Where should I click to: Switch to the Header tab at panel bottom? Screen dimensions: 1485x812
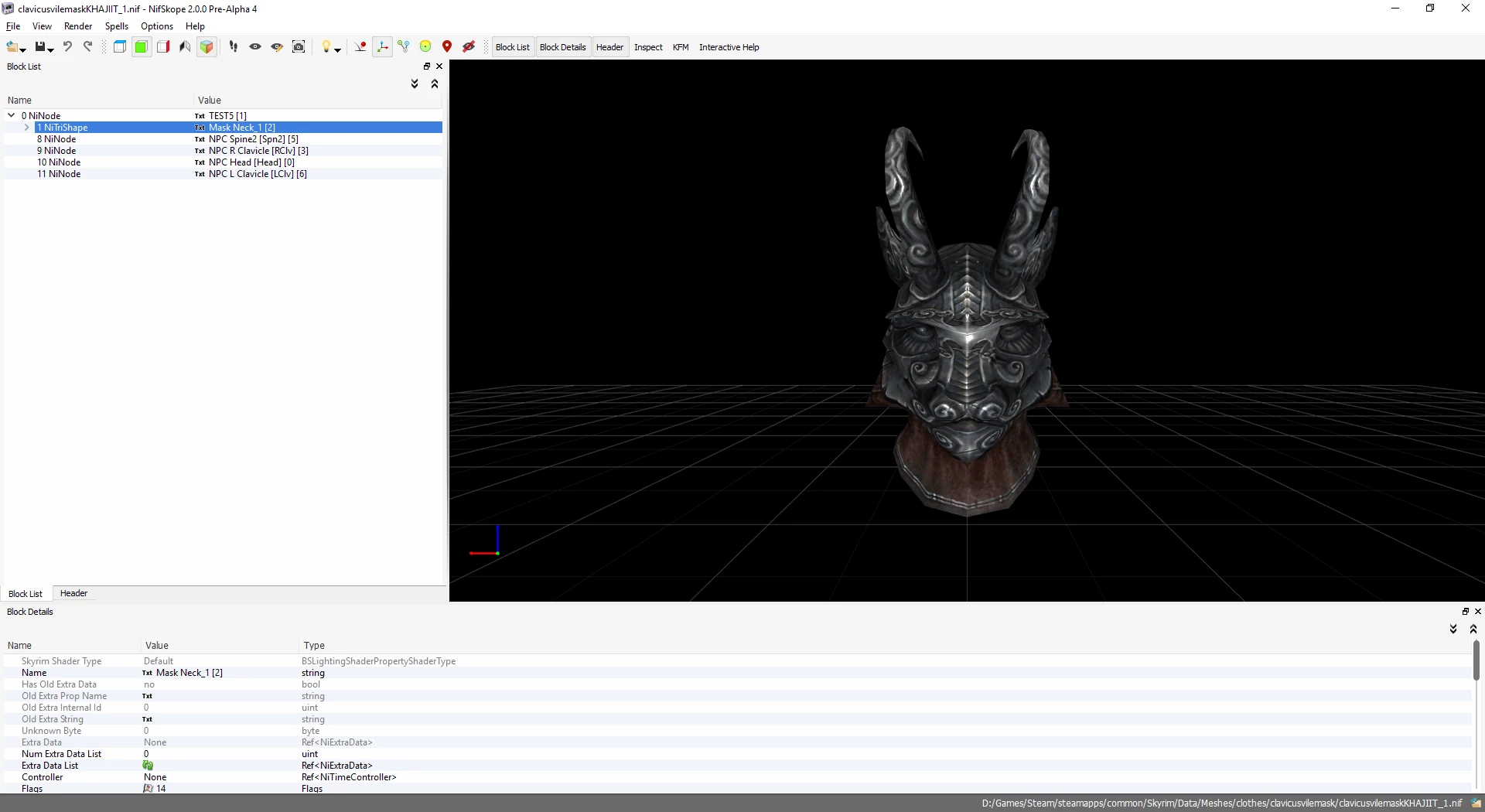point(73,593)
